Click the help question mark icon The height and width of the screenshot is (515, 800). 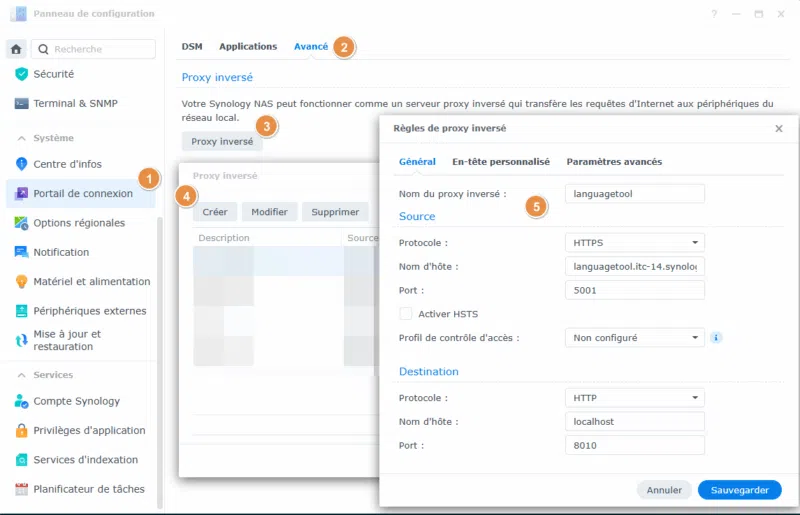[x=714, y=14]
